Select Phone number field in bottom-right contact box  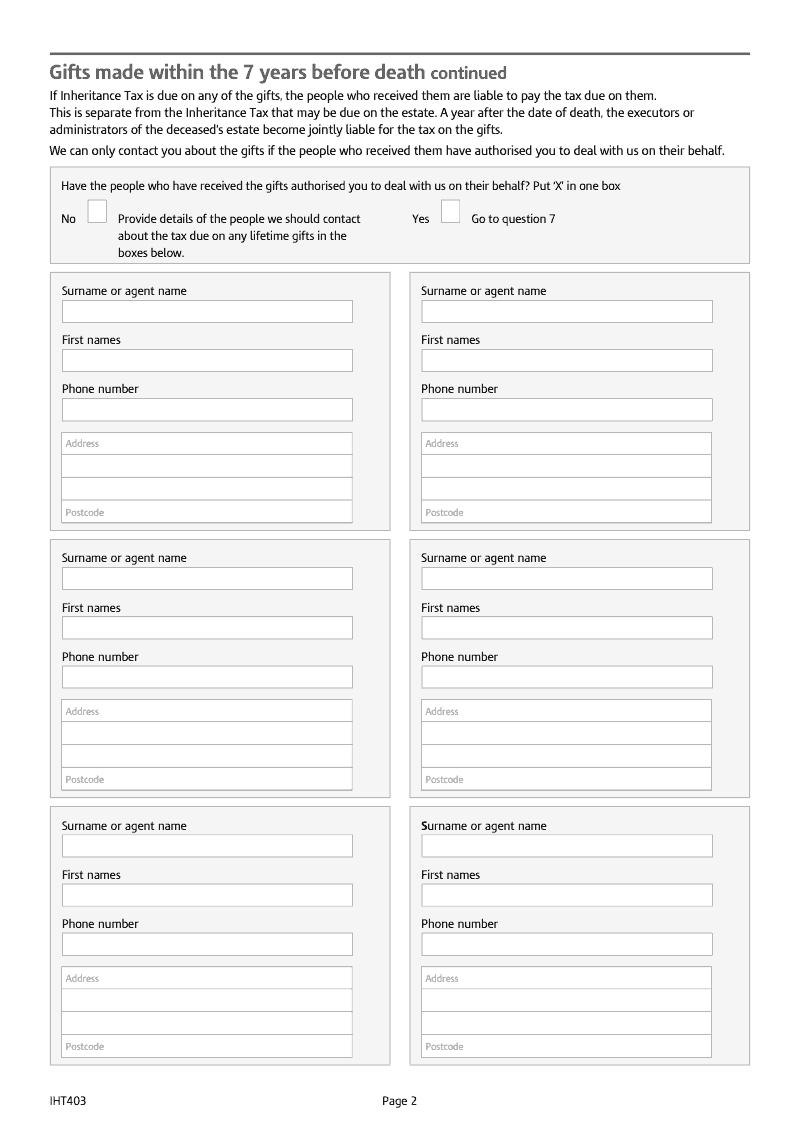567,945
